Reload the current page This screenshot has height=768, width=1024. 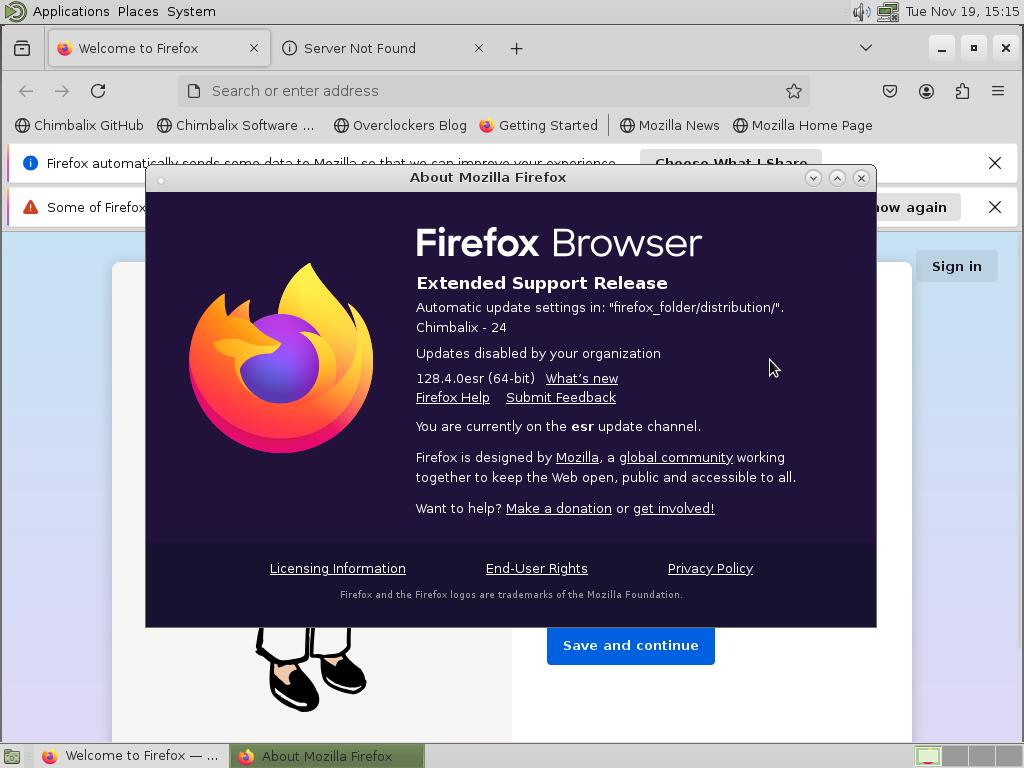[x=98, y=91]
